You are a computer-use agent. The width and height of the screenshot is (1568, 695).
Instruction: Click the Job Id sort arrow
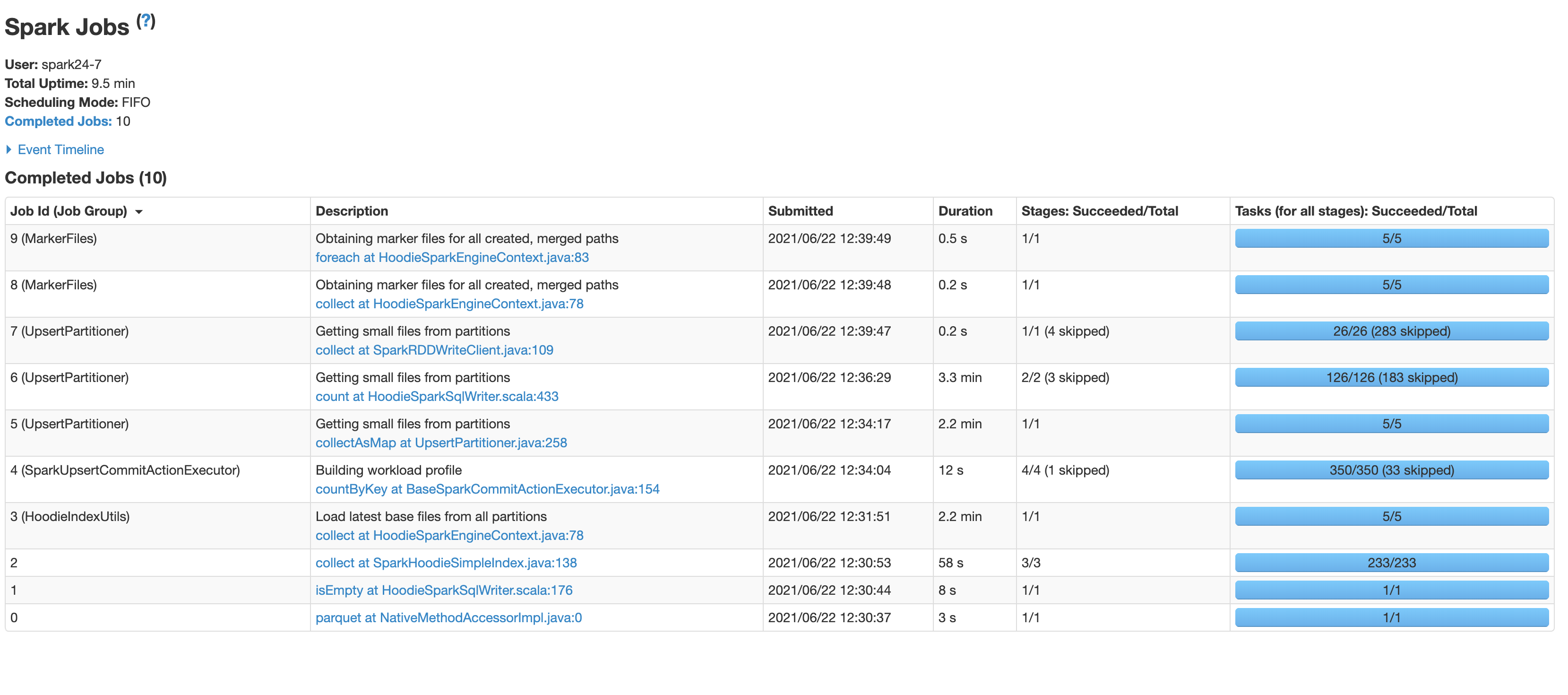[x=139, y=211]
